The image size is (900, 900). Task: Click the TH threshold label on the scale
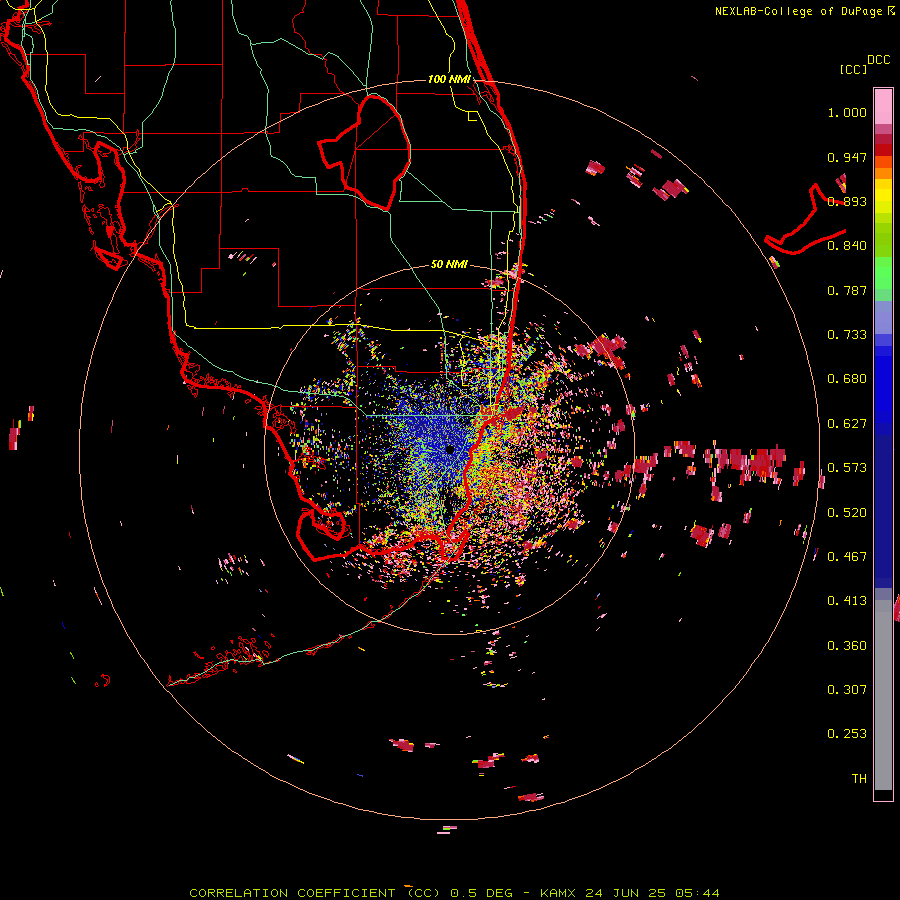[859, 779]
